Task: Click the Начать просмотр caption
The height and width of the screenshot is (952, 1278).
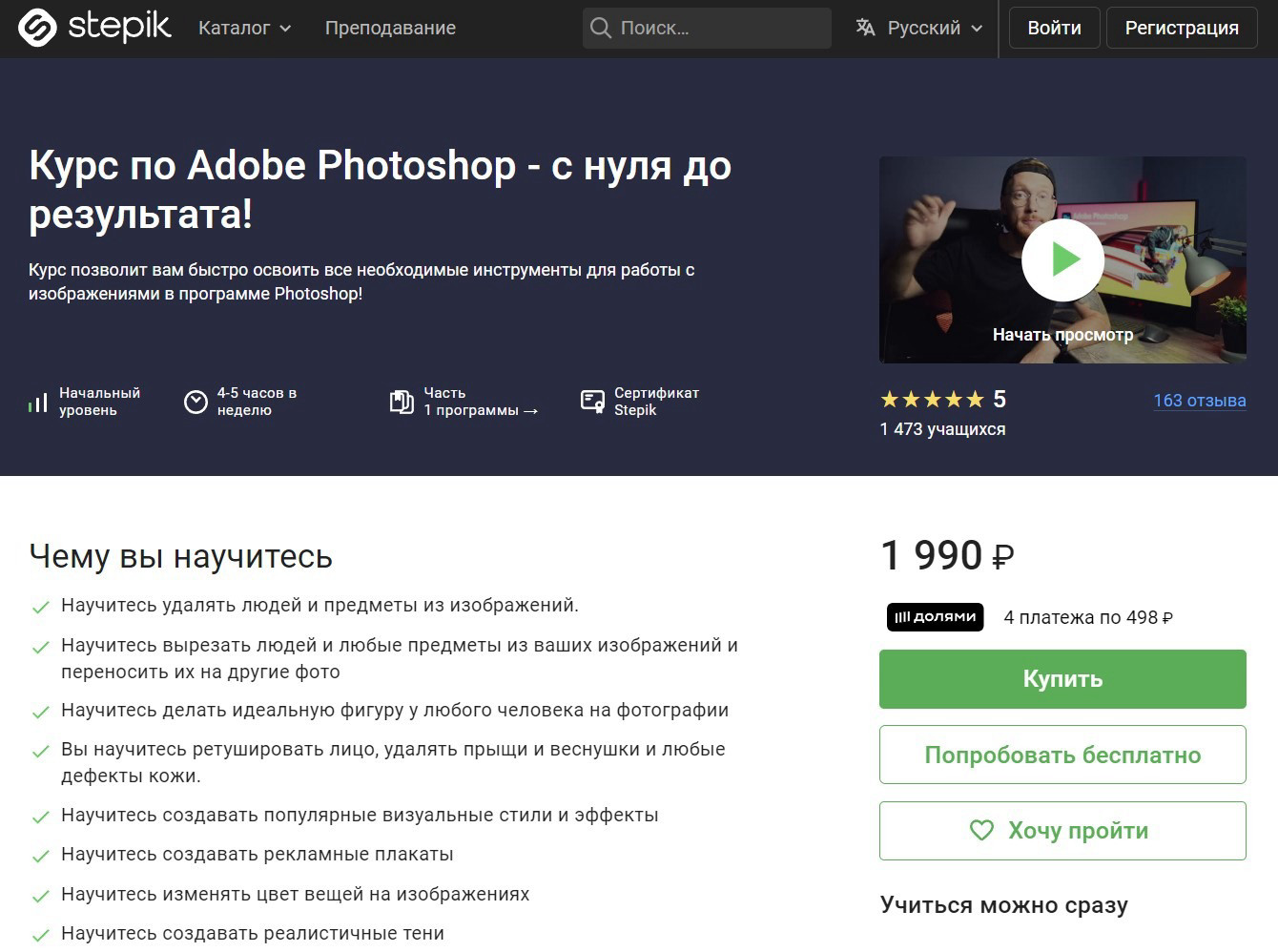Action: click(1062, 335)
